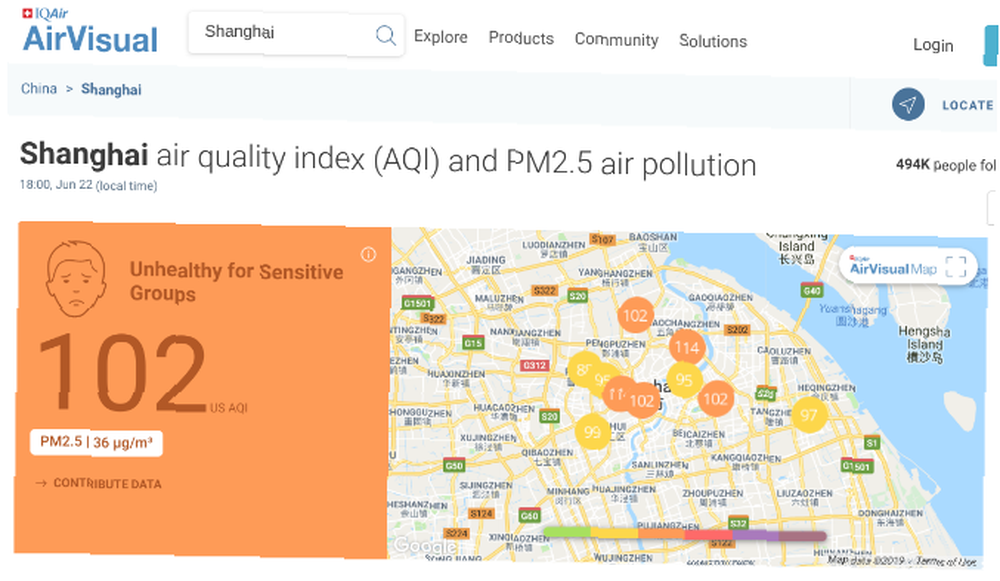Click the Jiading label on the map

point(486,264)
